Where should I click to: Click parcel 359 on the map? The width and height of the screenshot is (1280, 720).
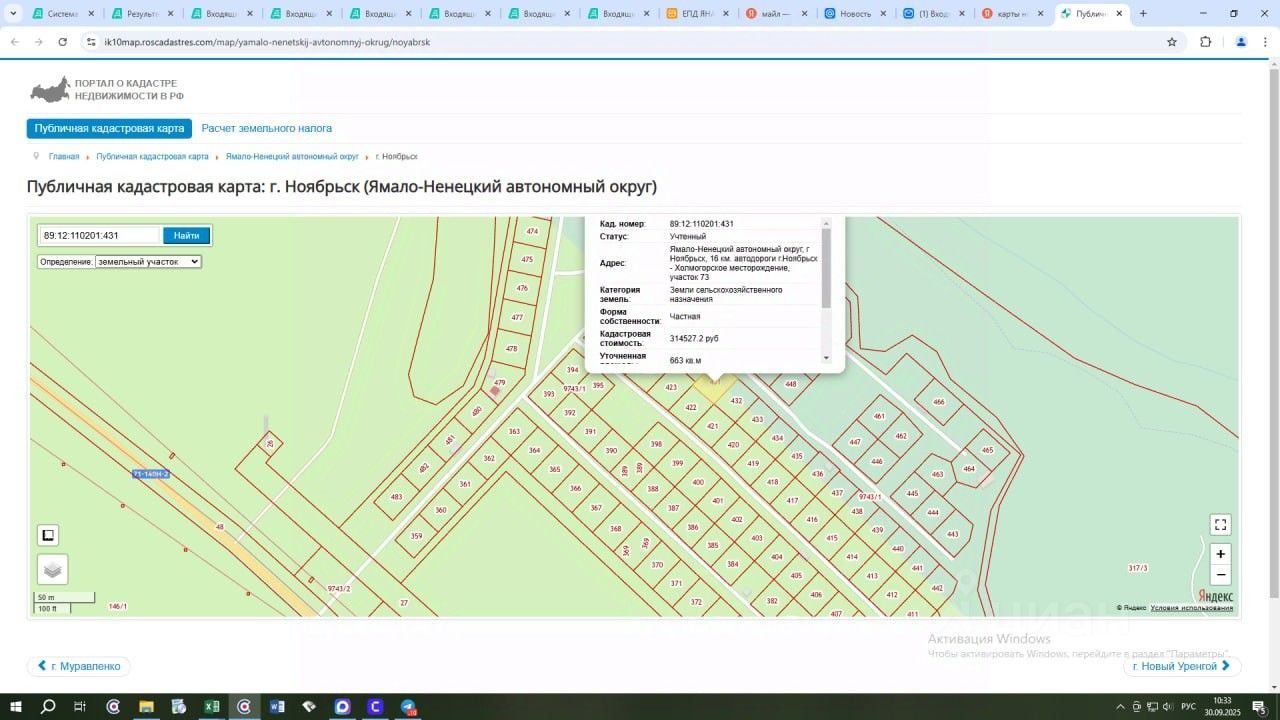coord(417,536)
